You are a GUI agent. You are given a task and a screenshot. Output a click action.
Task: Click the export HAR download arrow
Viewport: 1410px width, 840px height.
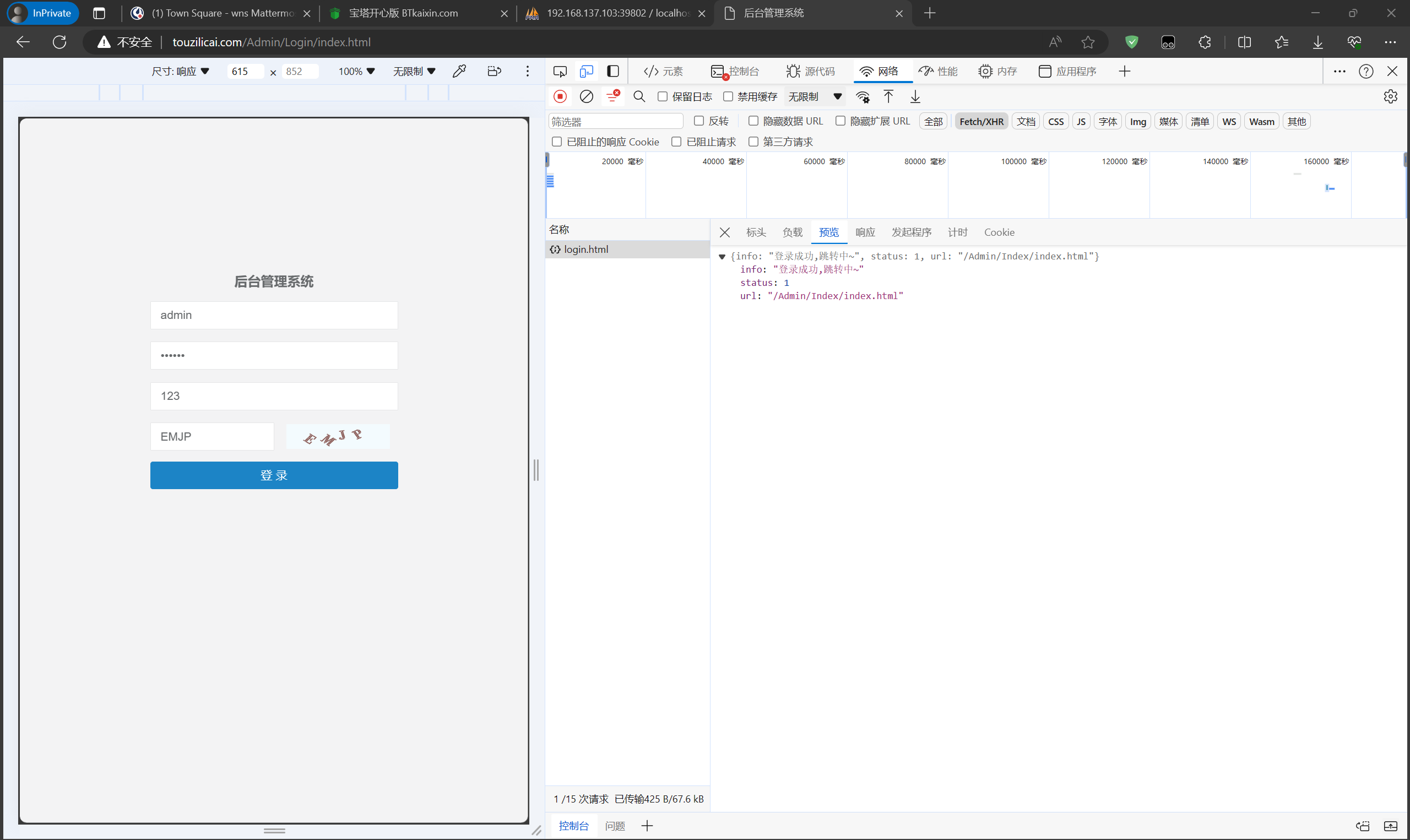point(915,97)
